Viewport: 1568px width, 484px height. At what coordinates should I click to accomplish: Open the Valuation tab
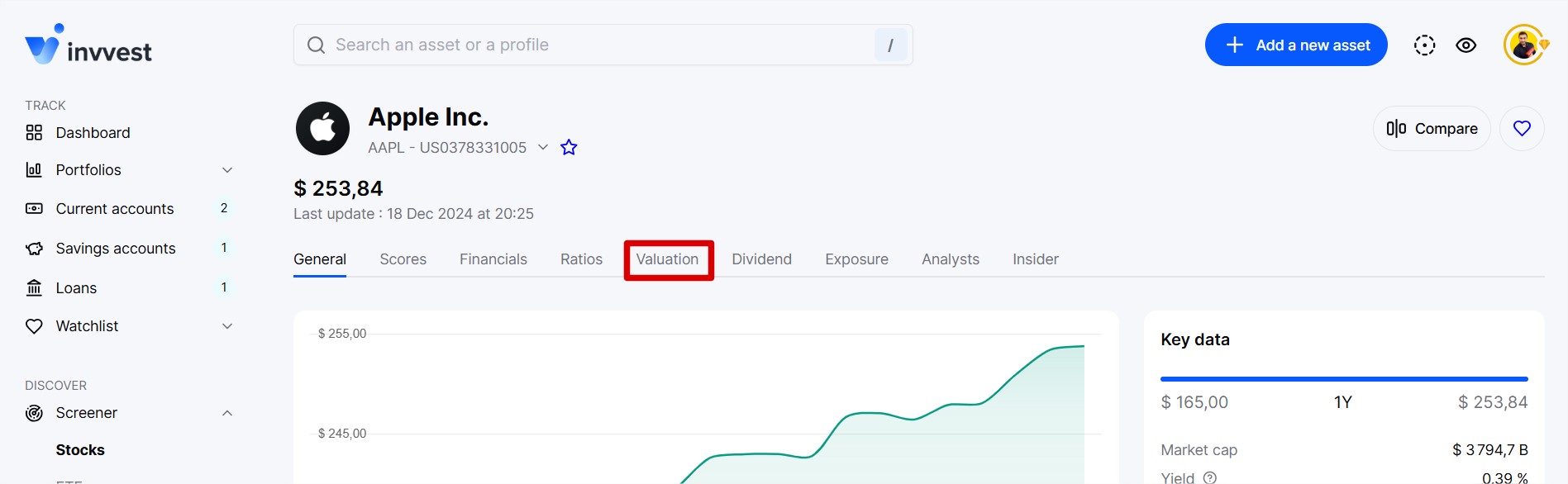[x=668, y=259]
